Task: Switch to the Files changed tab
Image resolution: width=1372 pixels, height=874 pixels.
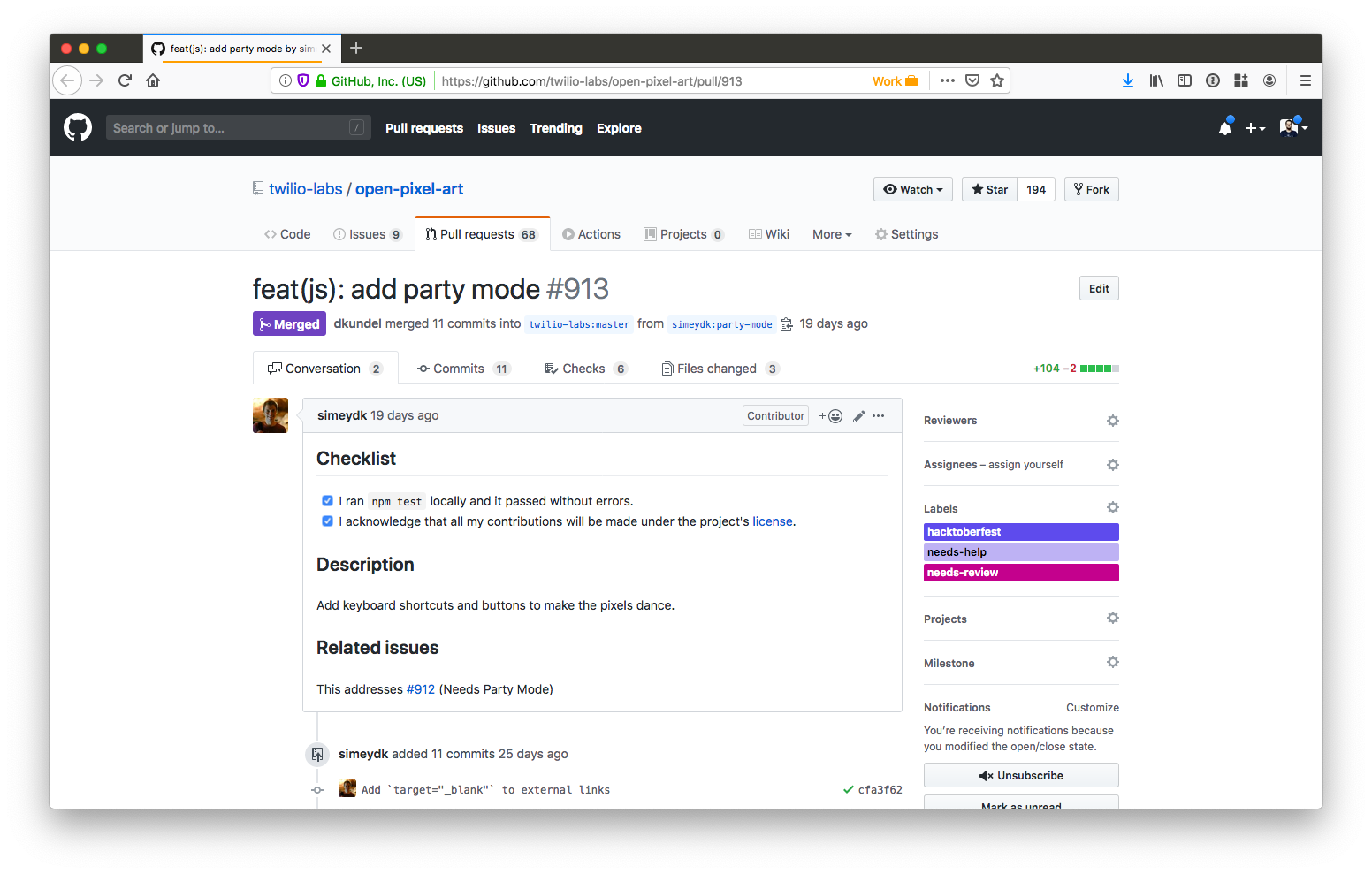Action: [720, 369]
